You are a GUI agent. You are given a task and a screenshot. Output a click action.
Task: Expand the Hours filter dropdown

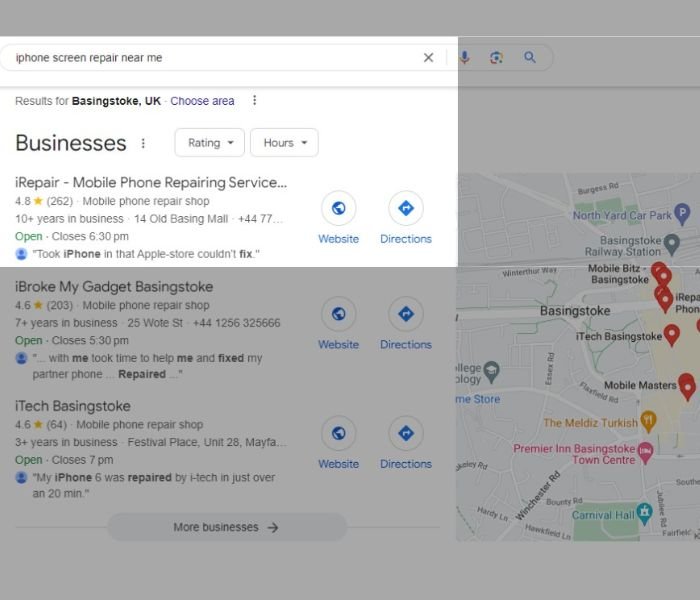tap(284, 143)
